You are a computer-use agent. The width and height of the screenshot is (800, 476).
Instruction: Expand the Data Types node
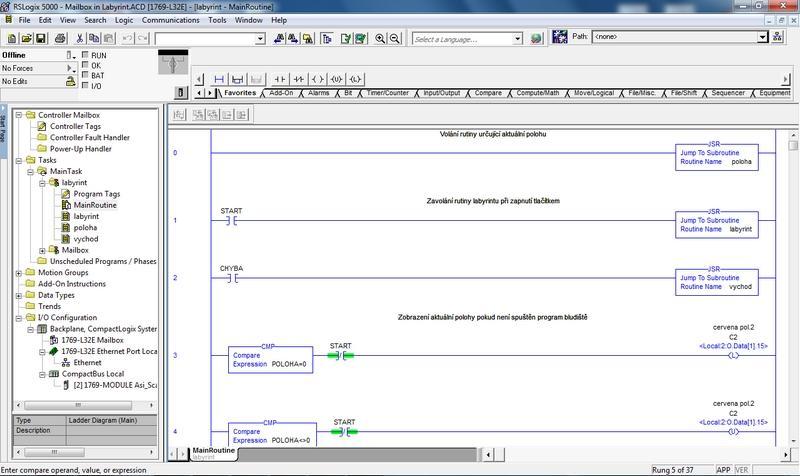tap(18, 295)
